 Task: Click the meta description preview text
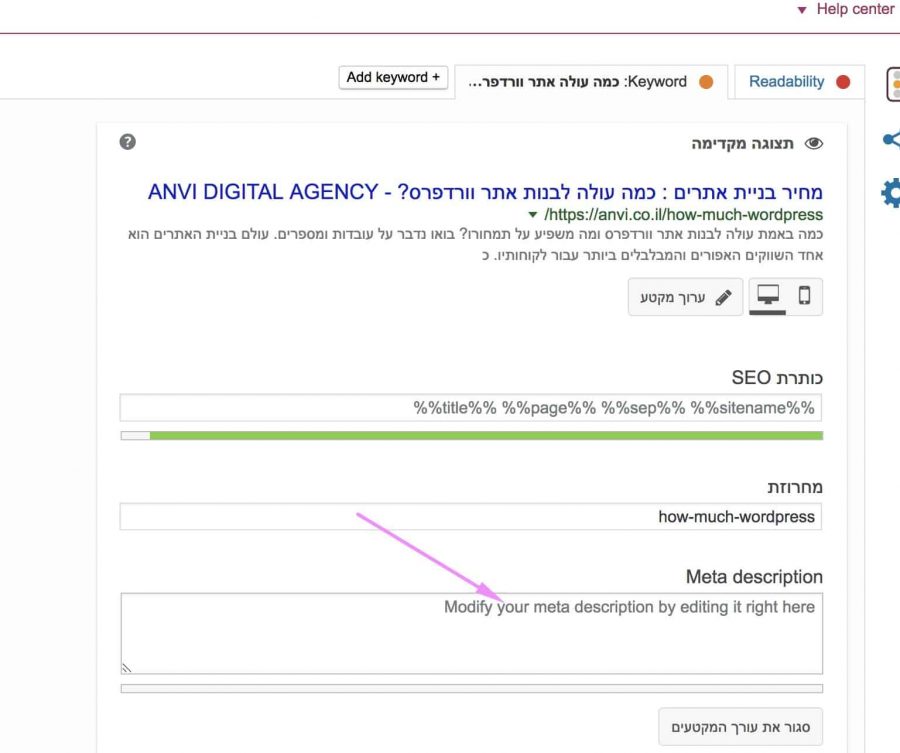(x=475, y=244)
